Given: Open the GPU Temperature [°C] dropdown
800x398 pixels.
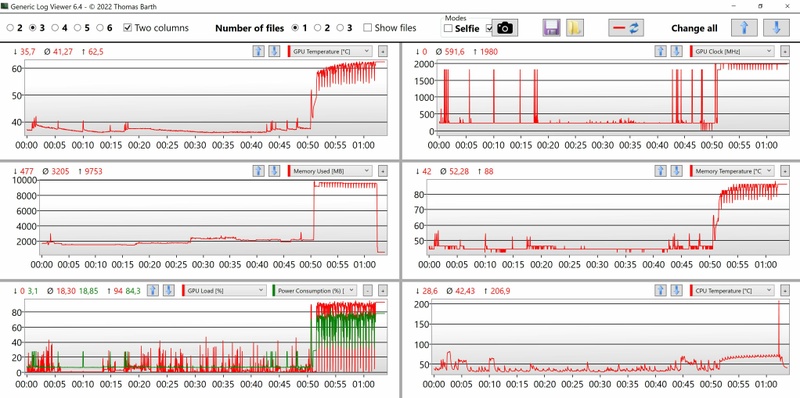Looking at the screenshot, I should coord(330,51).
